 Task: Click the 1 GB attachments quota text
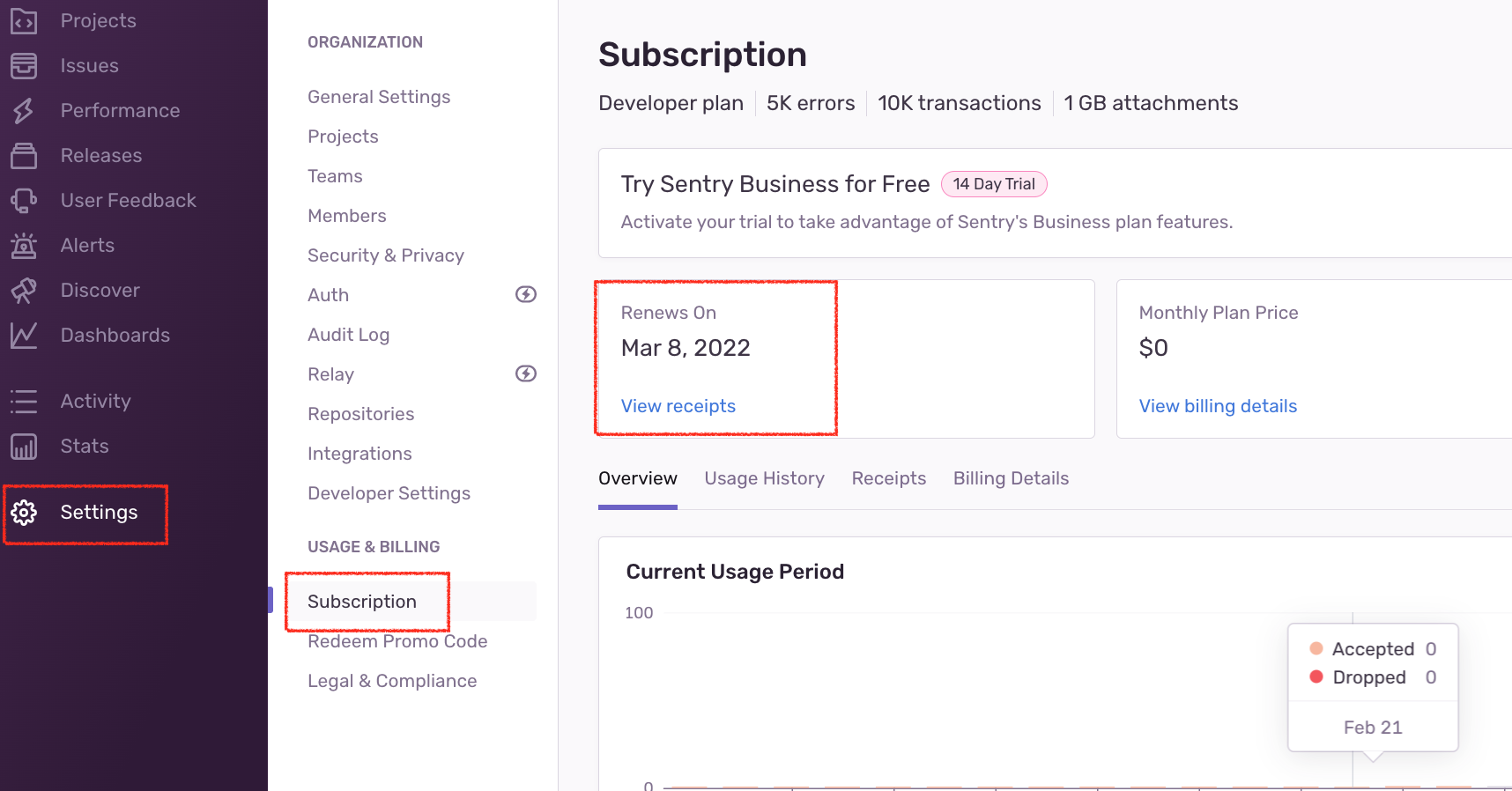[1151, 103]
